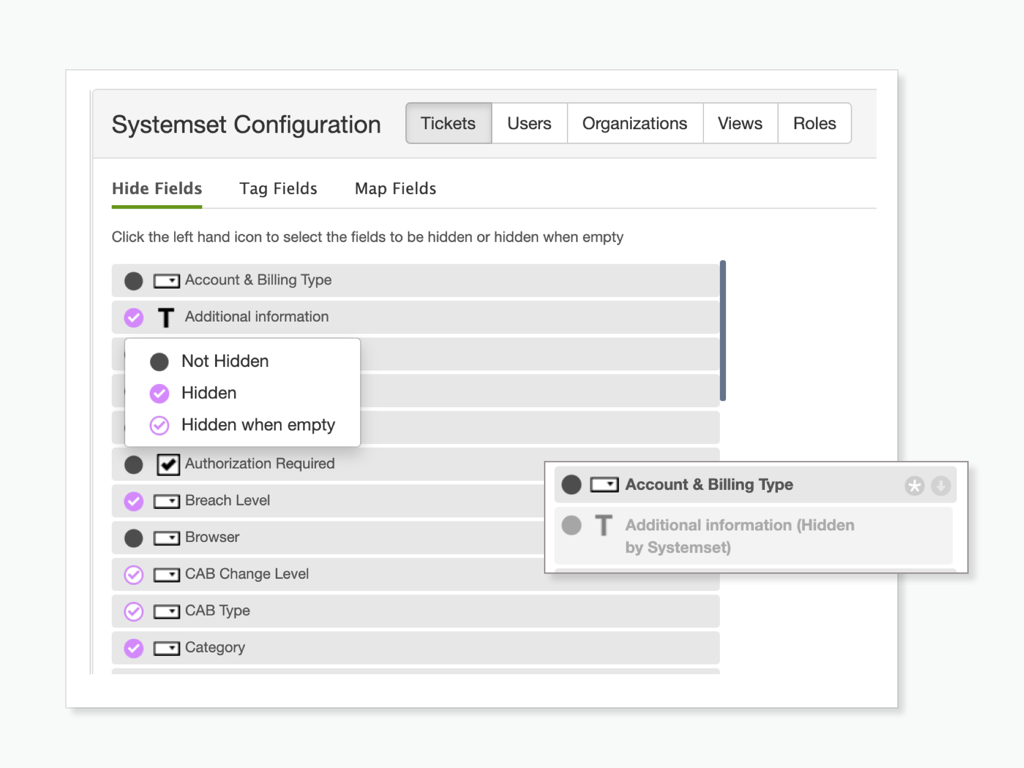The image size is (1024, 768).
Task: Click the star icon on Account & Billing Type
Action: click(x=914, y=485)
